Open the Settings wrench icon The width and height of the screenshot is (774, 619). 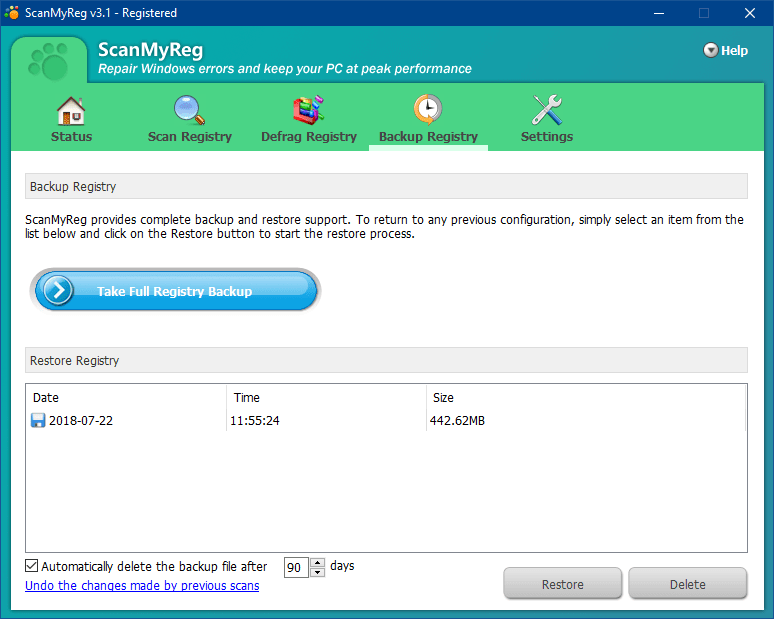(547, 110)
